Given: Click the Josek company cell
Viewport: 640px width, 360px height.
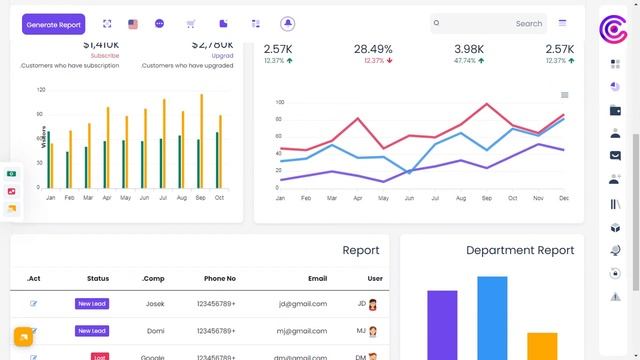Looking at the screenshot, I should point(155,304).
